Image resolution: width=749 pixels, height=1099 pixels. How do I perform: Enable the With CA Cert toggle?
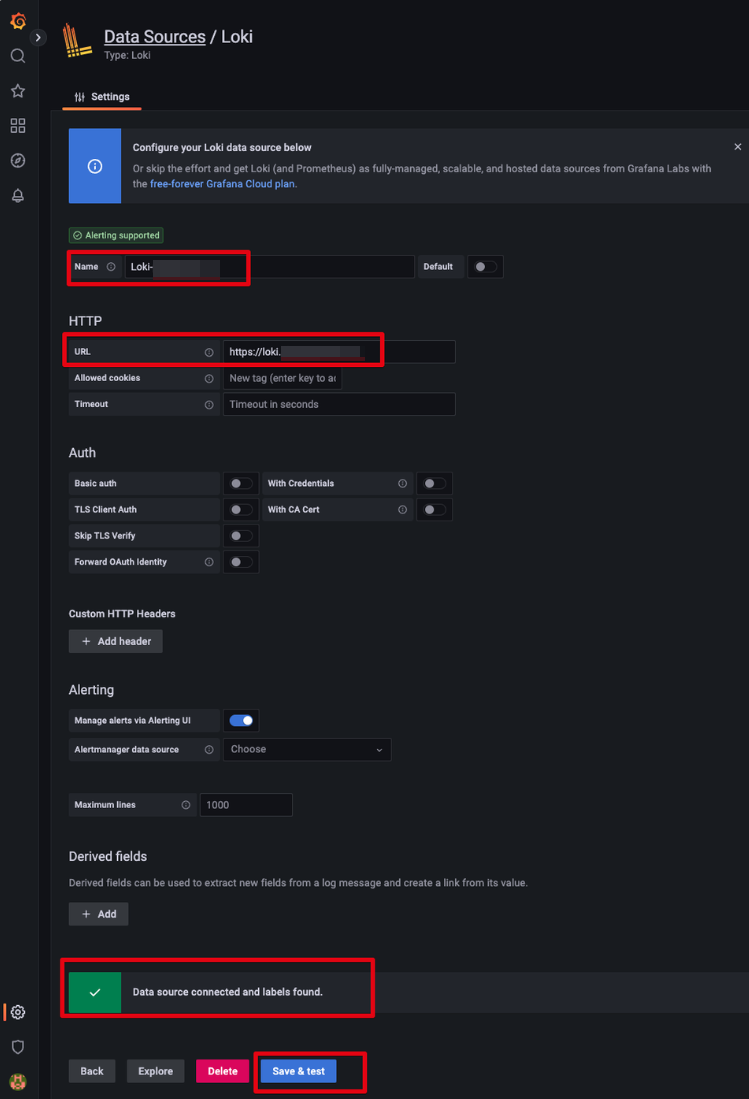pos(434,510)
